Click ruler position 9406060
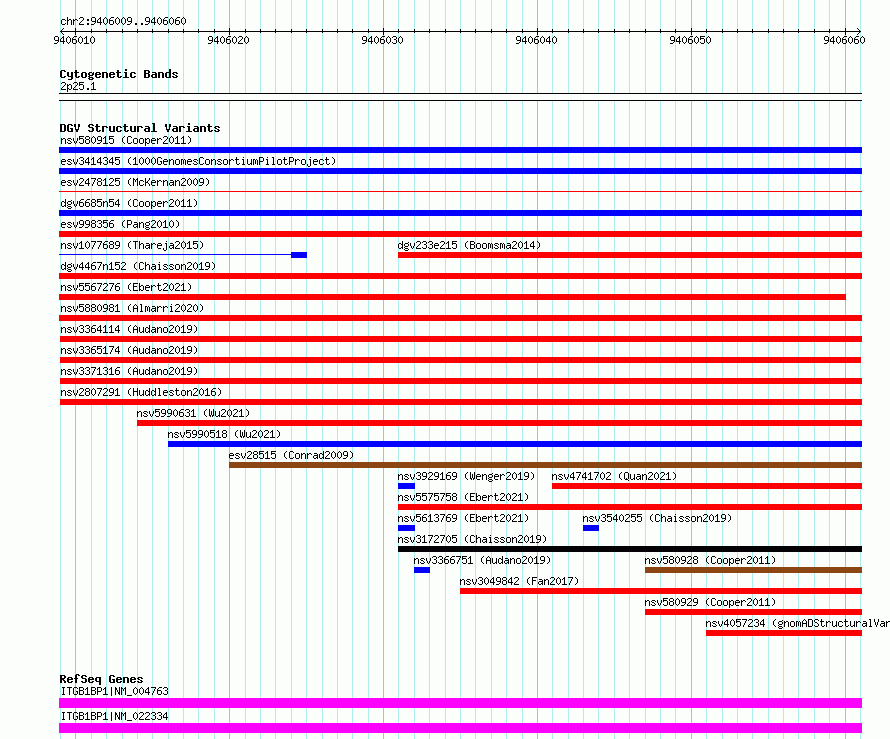 844,40
